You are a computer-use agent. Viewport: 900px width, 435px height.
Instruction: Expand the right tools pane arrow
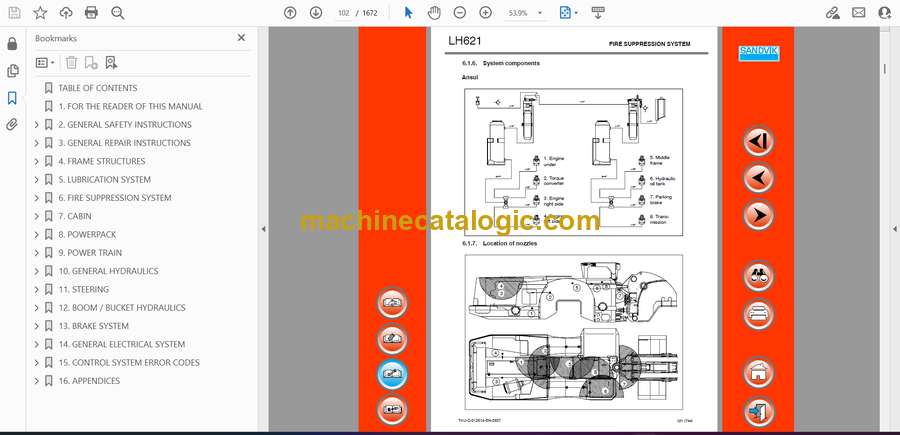tap(894, 229)
